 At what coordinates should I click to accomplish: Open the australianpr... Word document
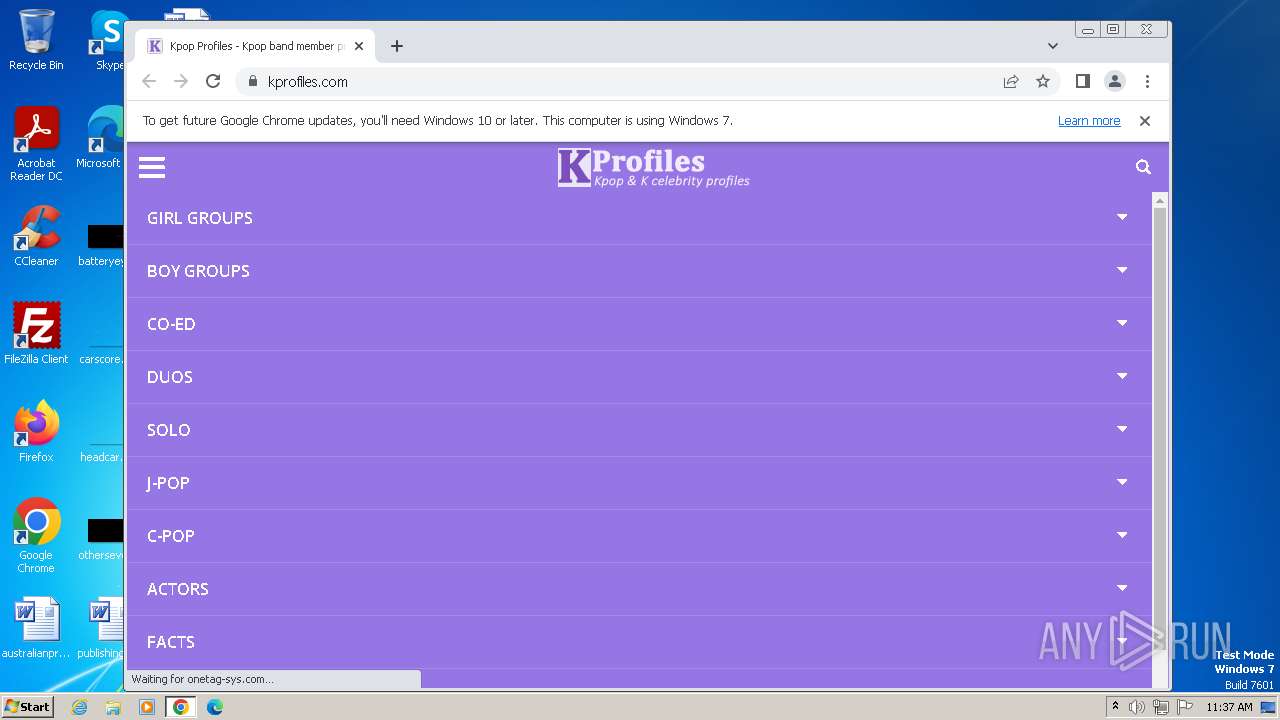click(x=36, y=628)
